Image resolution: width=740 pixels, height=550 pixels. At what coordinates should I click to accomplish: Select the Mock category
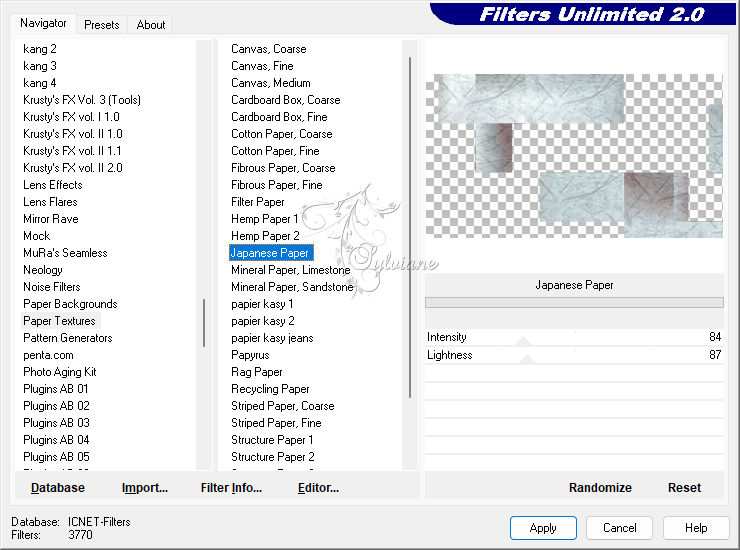pyautogui.click(x=36, y=236)
